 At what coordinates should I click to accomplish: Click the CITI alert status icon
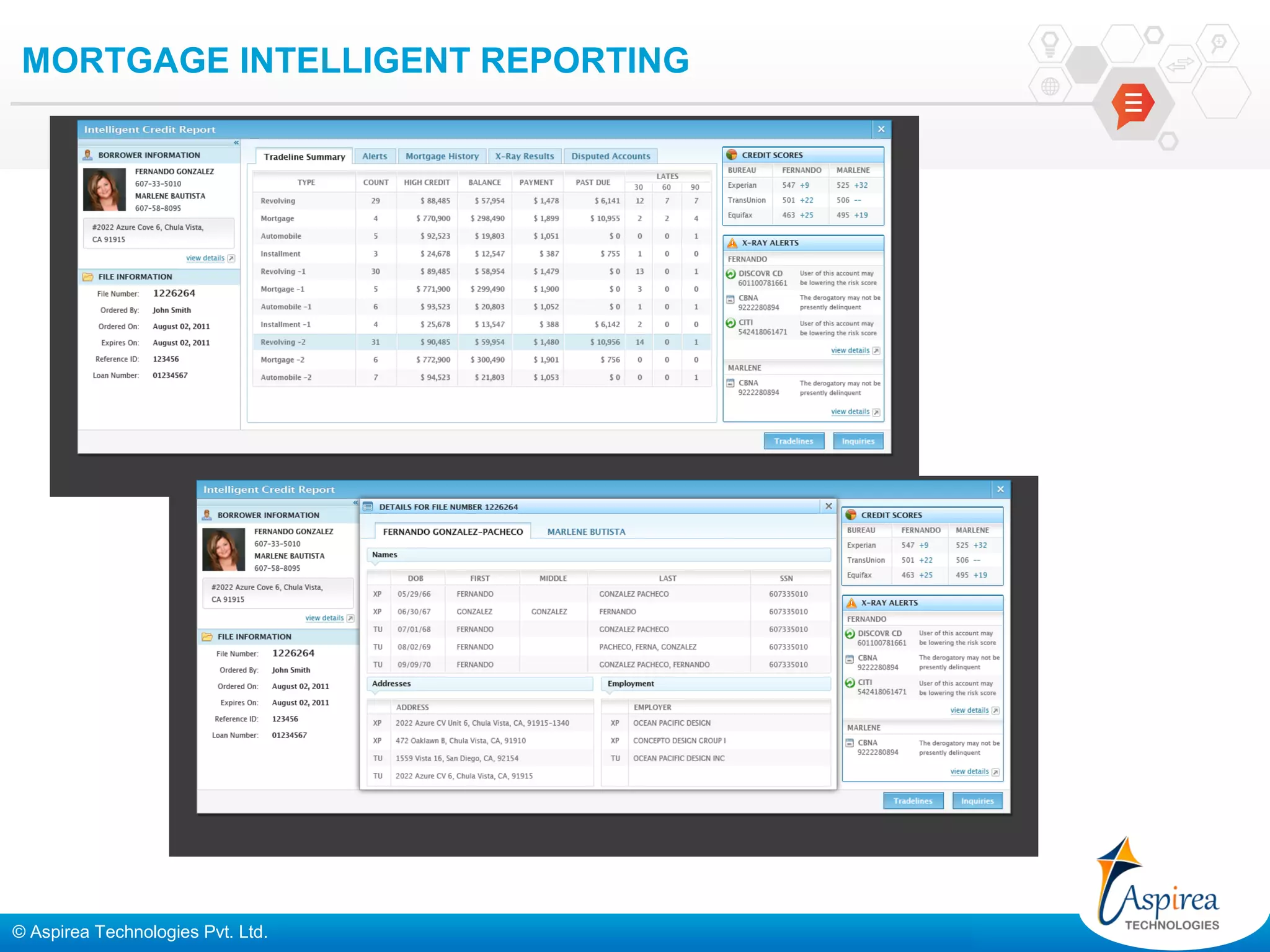(730, 323)
